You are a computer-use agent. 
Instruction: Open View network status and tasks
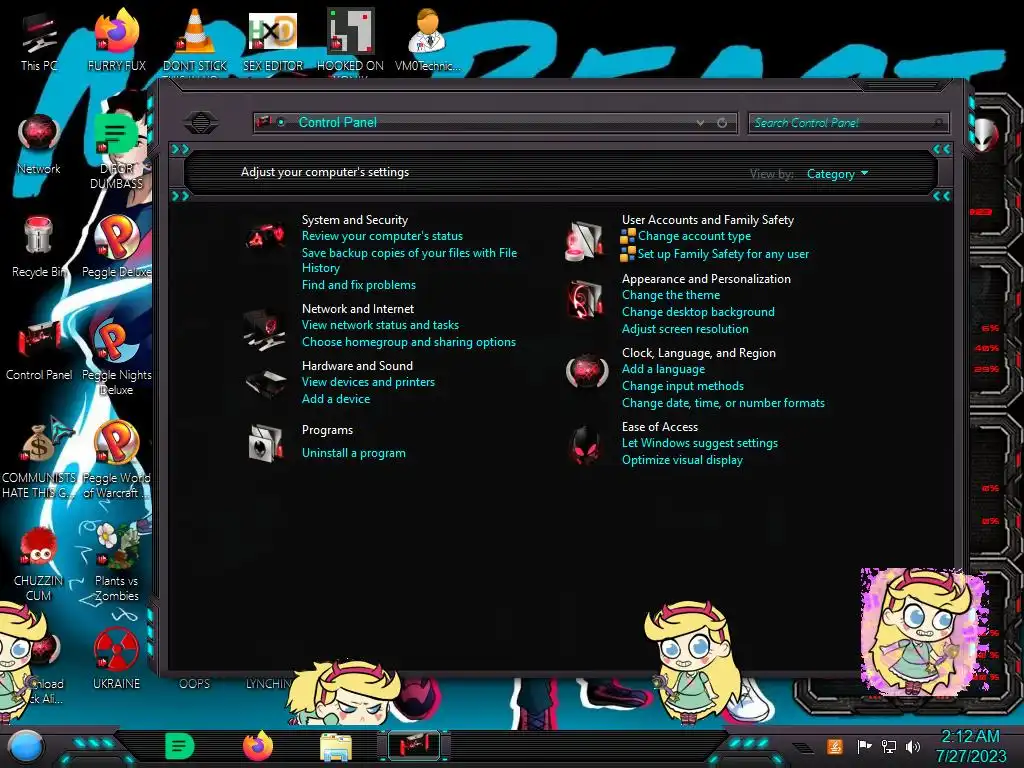pyautogui.click(x=380, y=325)
